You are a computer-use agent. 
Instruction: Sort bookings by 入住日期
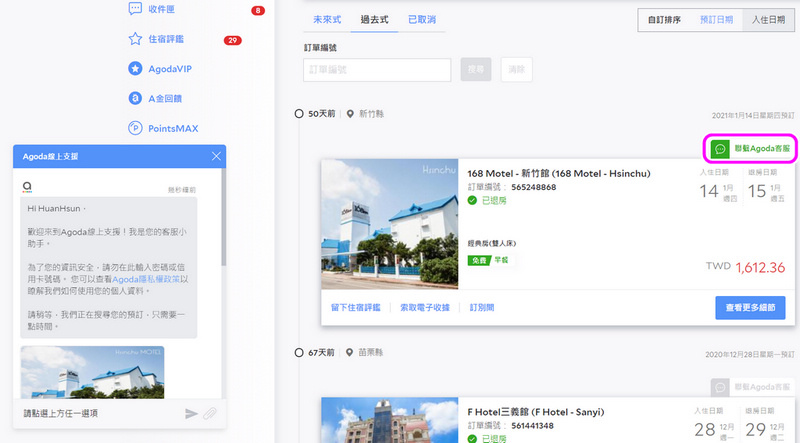coord(768,20)
